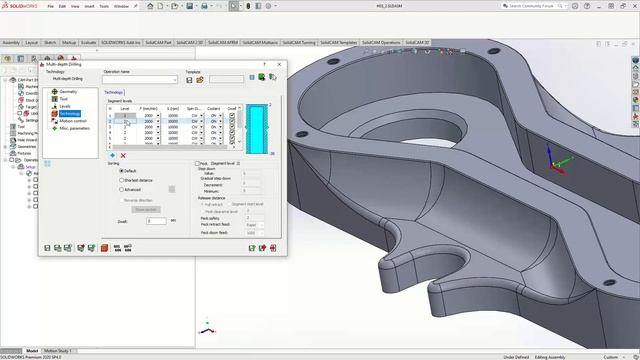640x360 pixels.
Task: Delete segment level with red X icon
Action: click(123, 156)
